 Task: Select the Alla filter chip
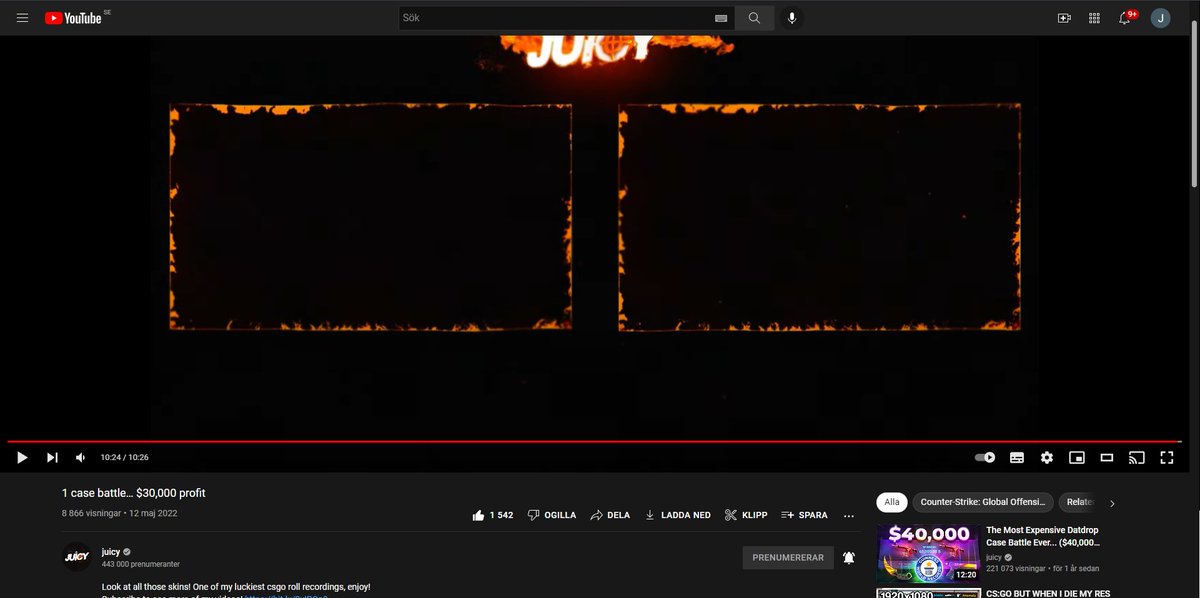[x=892, y=502]
